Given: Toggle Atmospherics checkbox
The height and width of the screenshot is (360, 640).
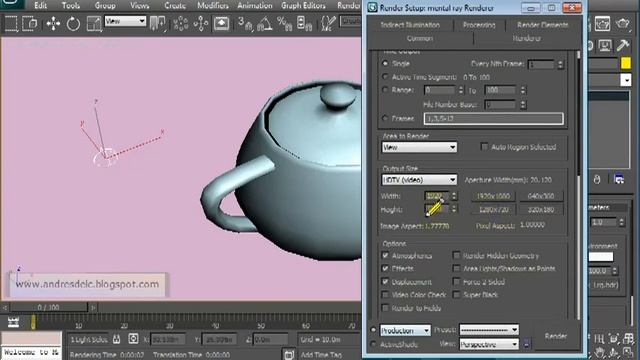Looking at the screenshot, I should point(385,256).
